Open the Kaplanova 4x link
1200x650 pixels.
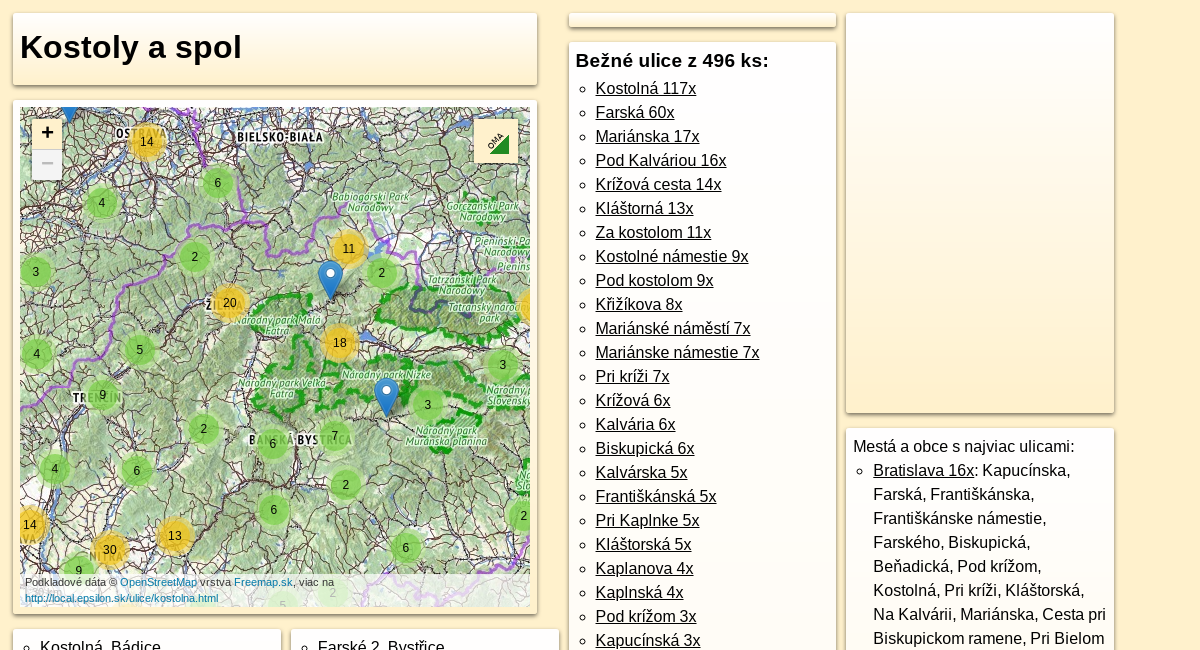point(644,568)
